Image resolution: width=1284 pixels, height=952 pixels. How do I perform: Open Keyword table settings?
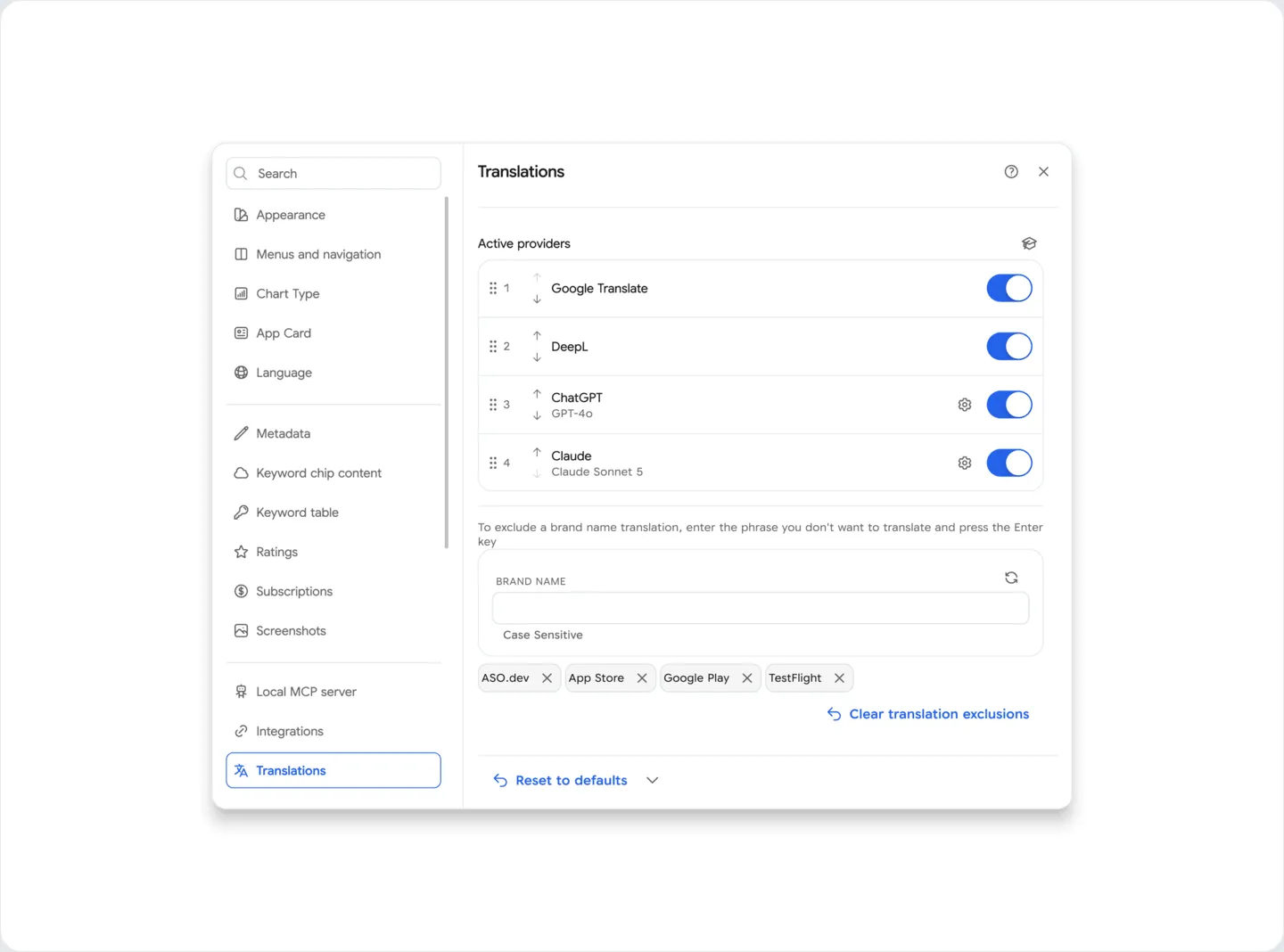coord(333,513)
